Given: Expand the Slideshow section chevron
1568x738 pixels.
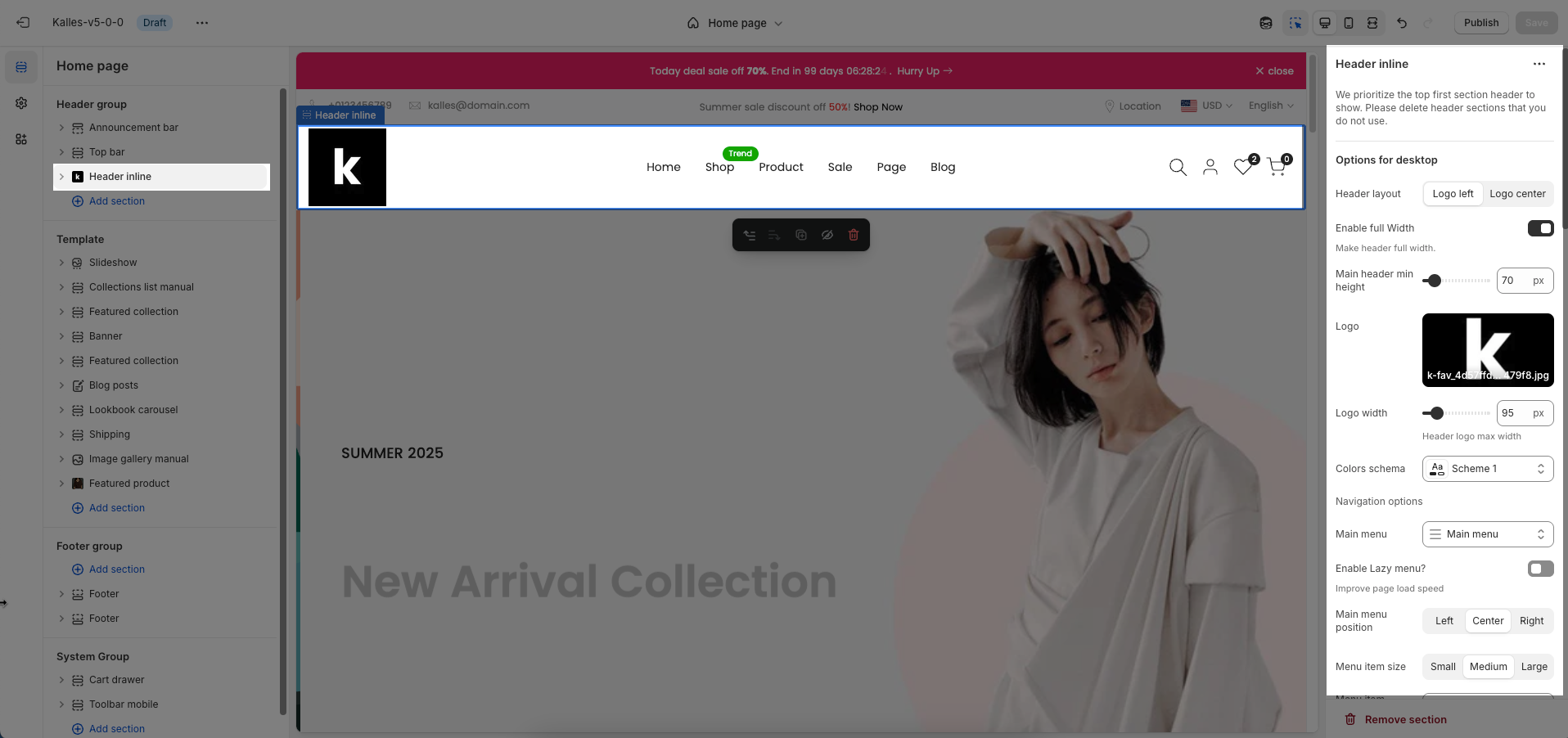Looking at the screenshot, I should coord(61,263).
